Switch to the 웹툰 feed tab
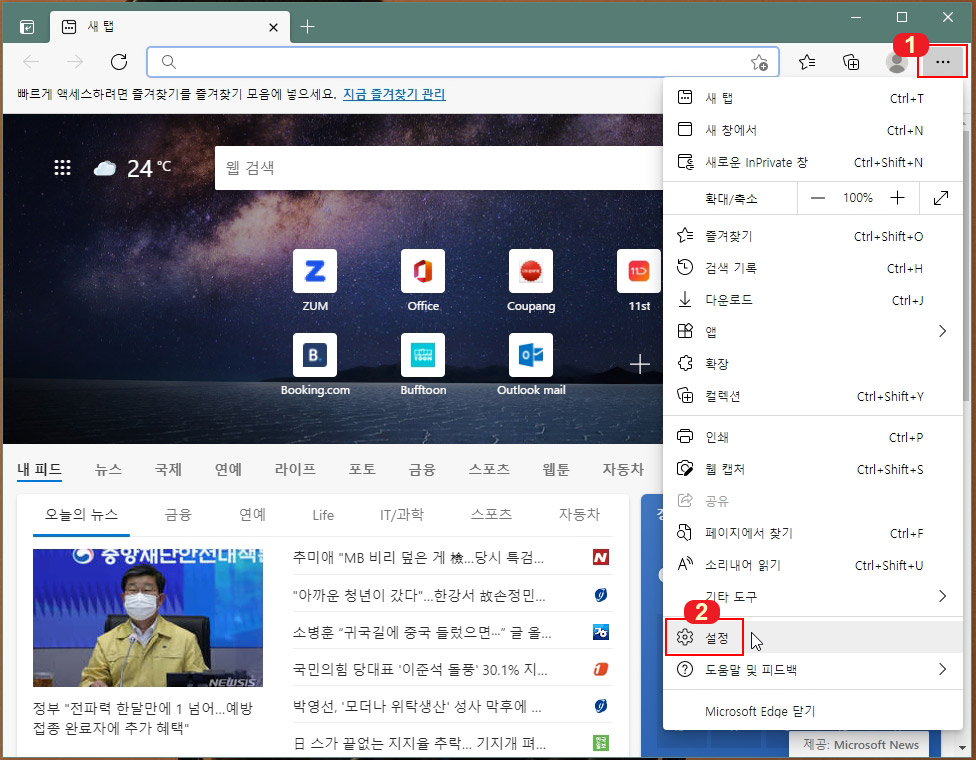Image resolution: width=976 pixels, height=760 pixels. point(557,468)
